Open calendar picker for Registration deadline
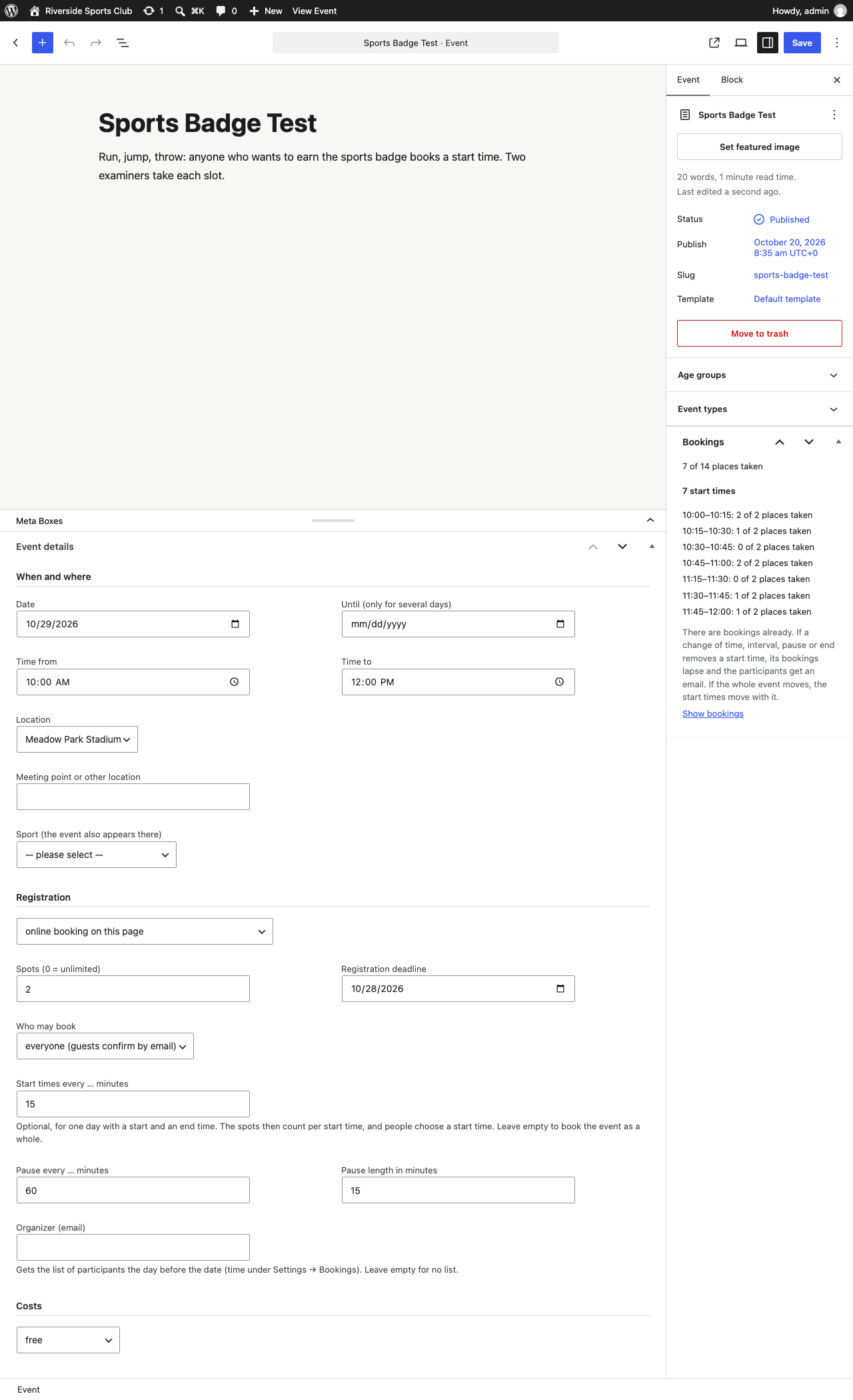This screenshot has height=1400, width=853. coord(560,989)
